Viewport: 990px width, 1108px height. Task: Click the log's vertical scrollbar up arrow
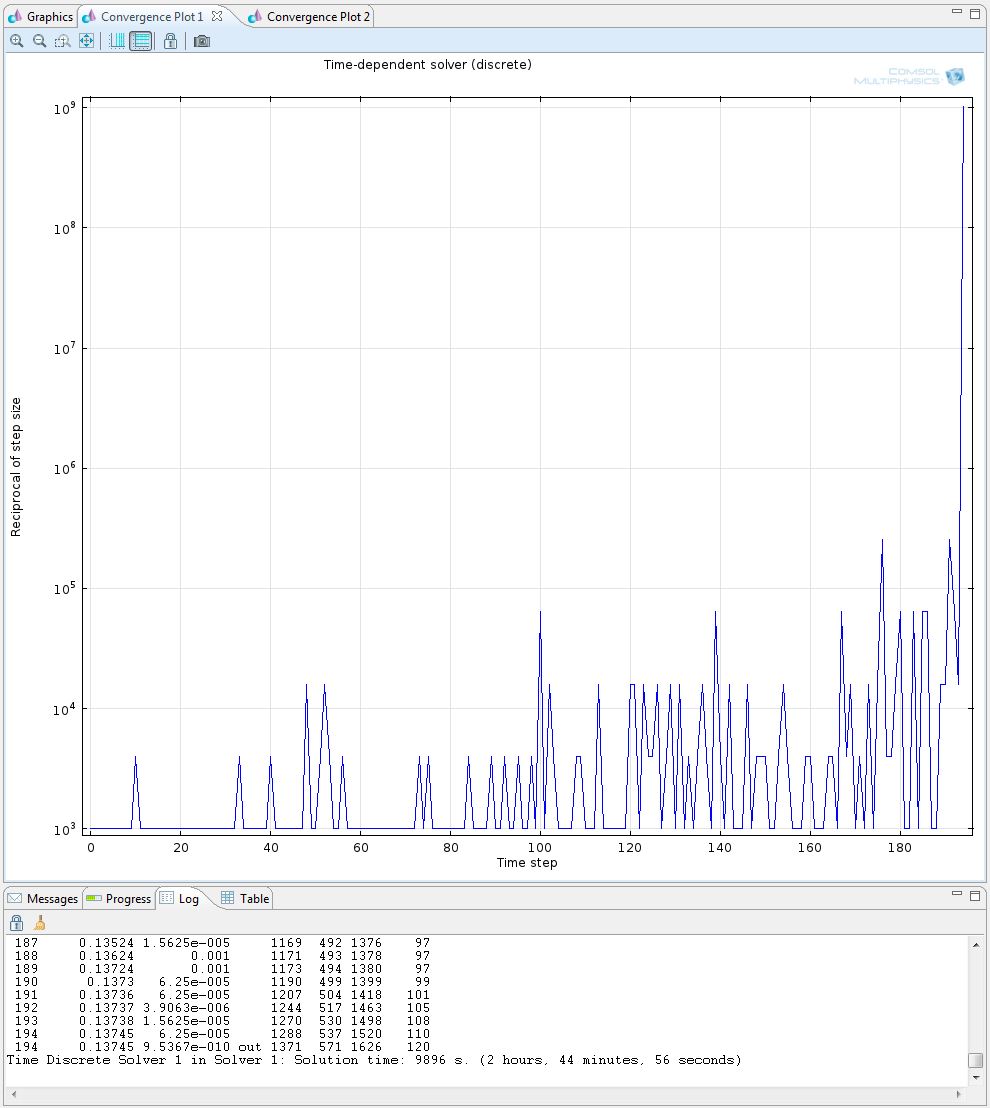click(976, 945)
